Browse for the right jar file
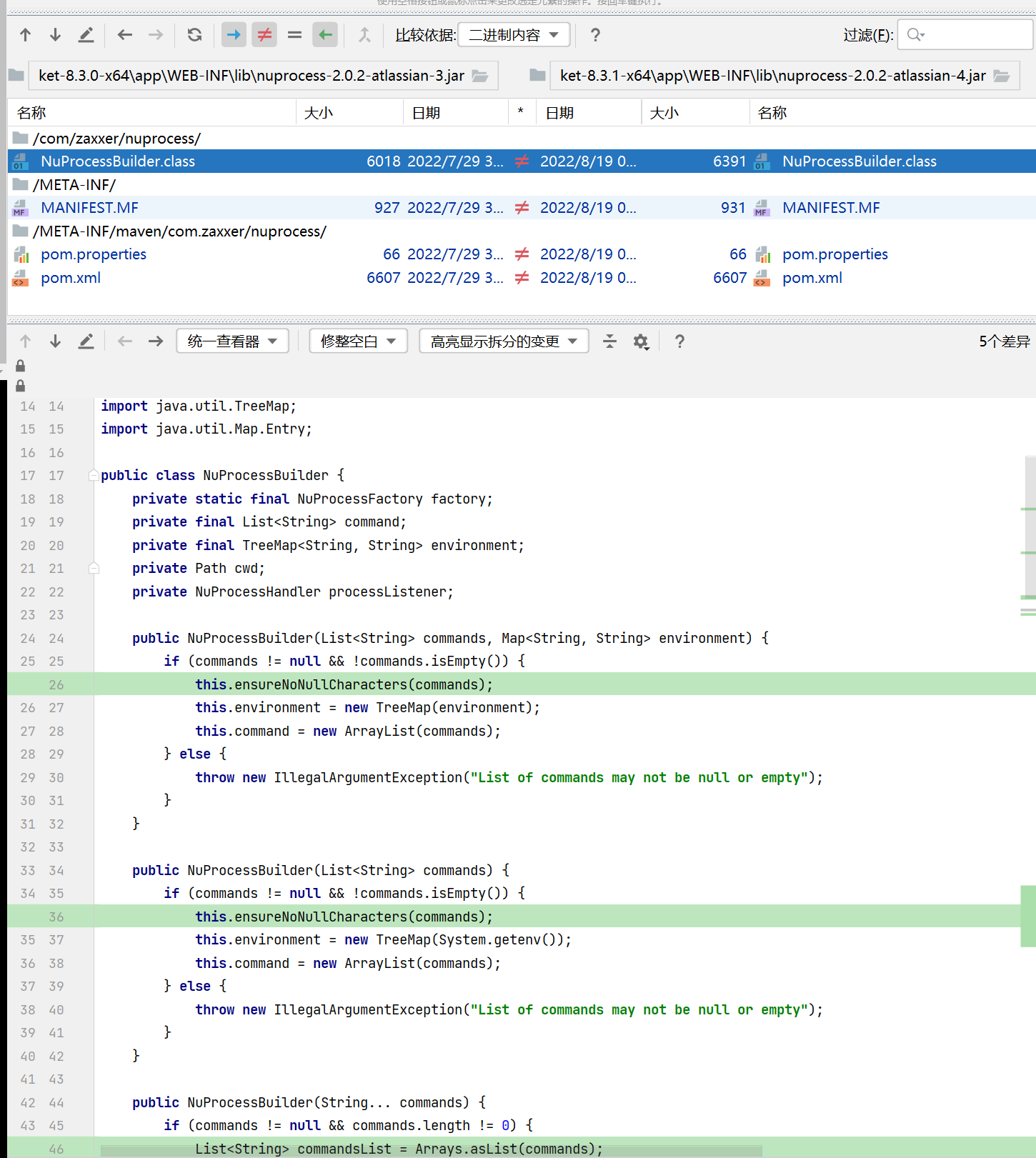This screenshot has width=1036, height=1158. (1002, 76)
